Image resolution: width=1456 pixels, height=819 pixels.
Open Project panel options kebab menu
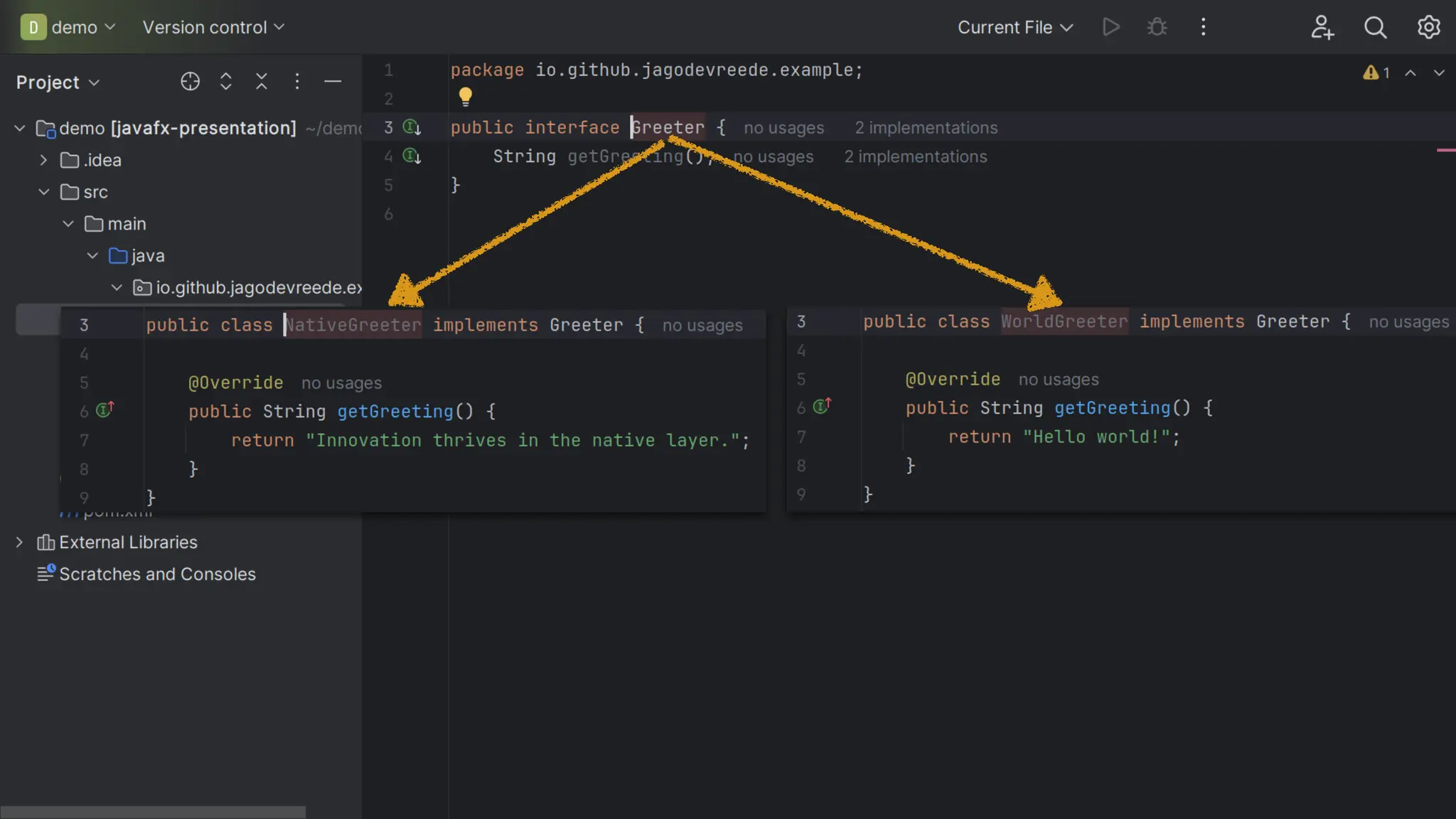coord(297,82)
